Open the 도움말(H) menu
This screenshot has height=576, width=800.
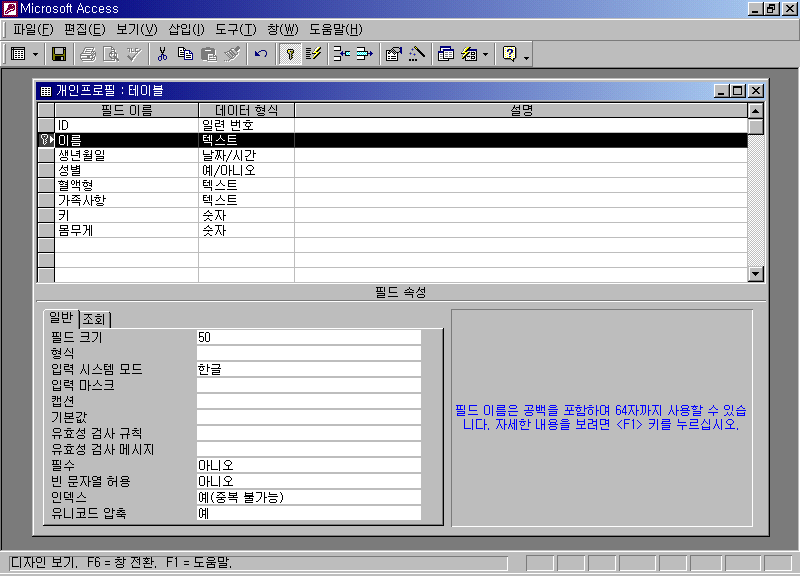(x=336, y=30)
